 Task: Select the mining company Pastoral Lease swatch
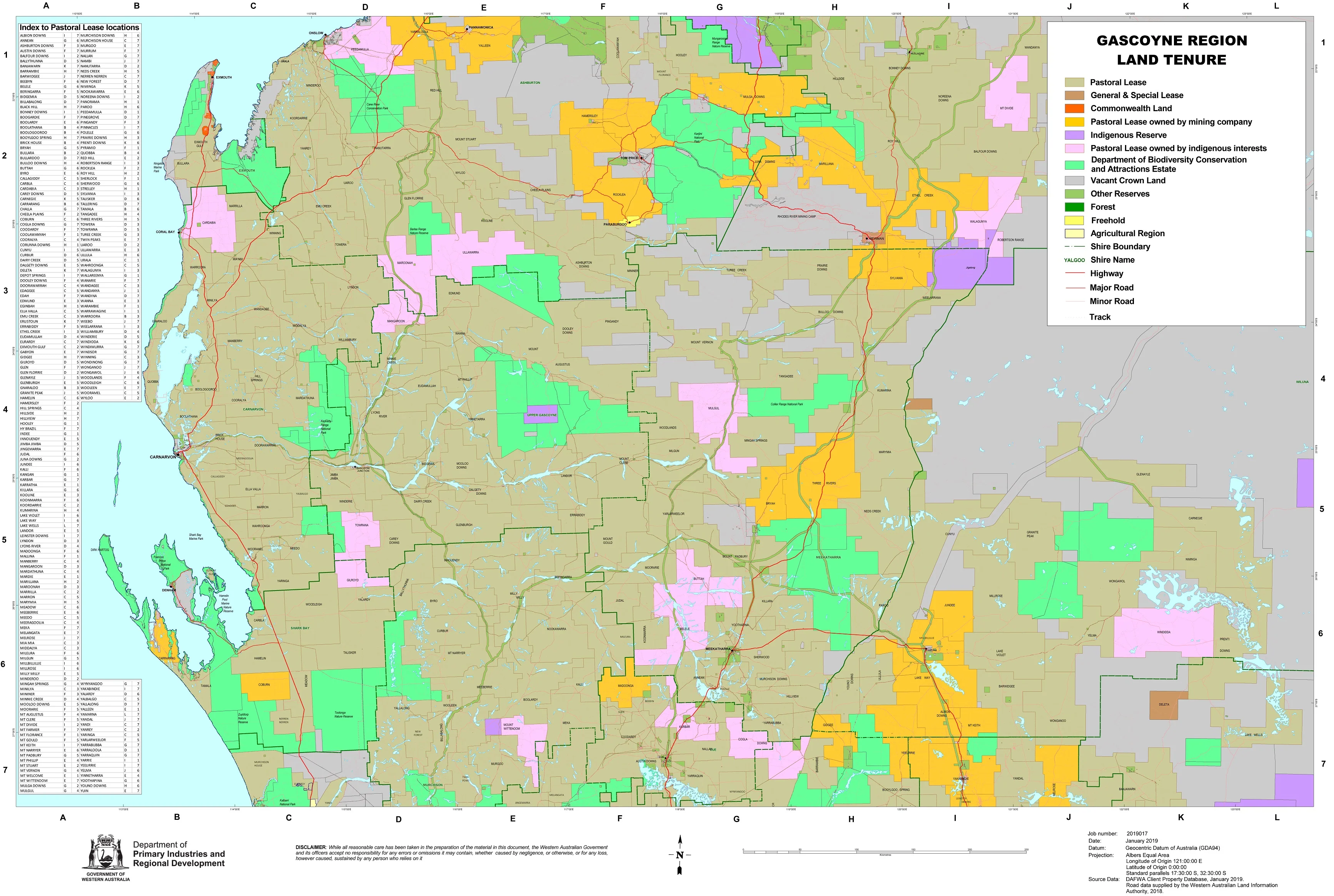click(x=1074, y=122)
